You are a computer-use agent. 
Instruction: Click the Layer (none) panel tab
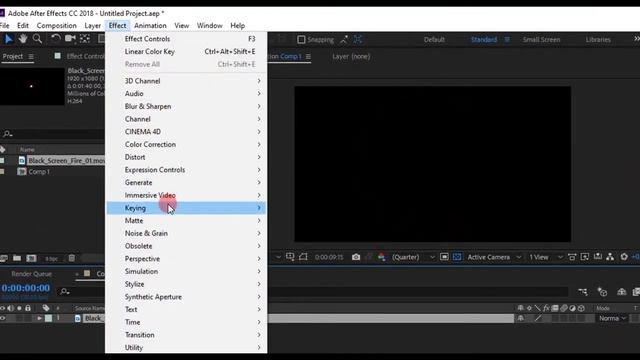(x=351, y=56)
